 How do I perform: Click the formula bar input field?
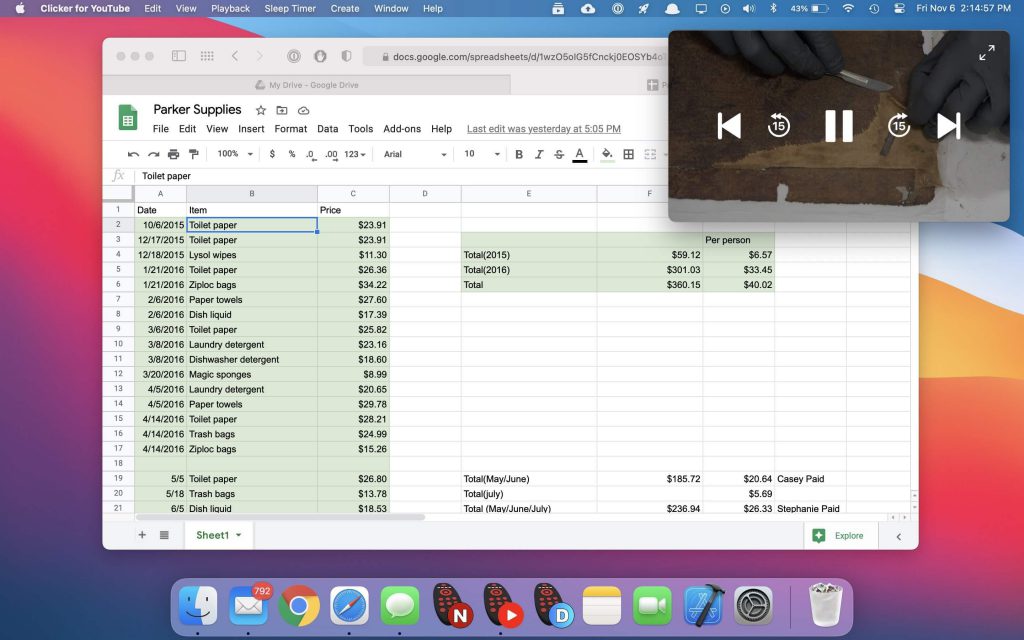[300, 176]
